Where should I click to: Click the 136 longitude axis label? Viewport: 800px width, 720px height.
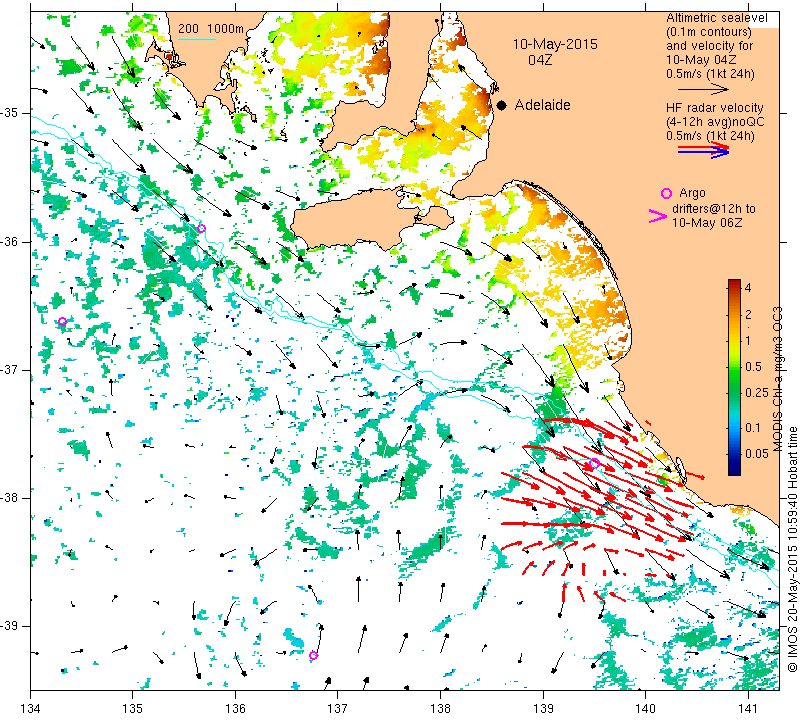pyautogui.click(x=236, y=709)
